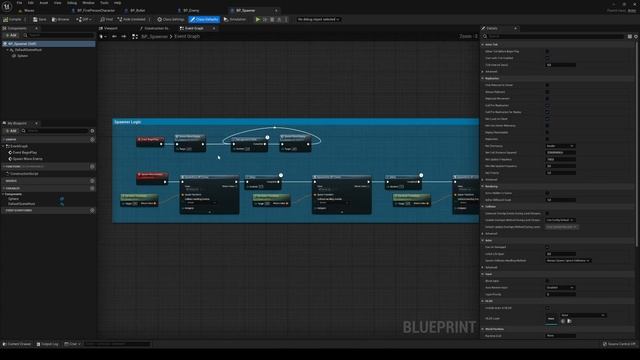
Task: Toggle Start with Tick Enabled checkbox
Action: pyautogui.click(x=547, y=58)
